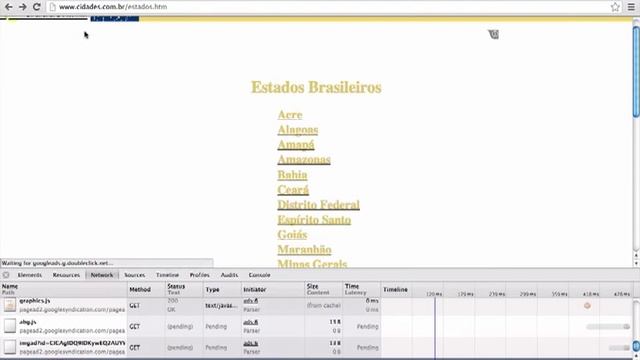Select the imgad request file icon
Screen dimensions: 640x360
(10, 347)
